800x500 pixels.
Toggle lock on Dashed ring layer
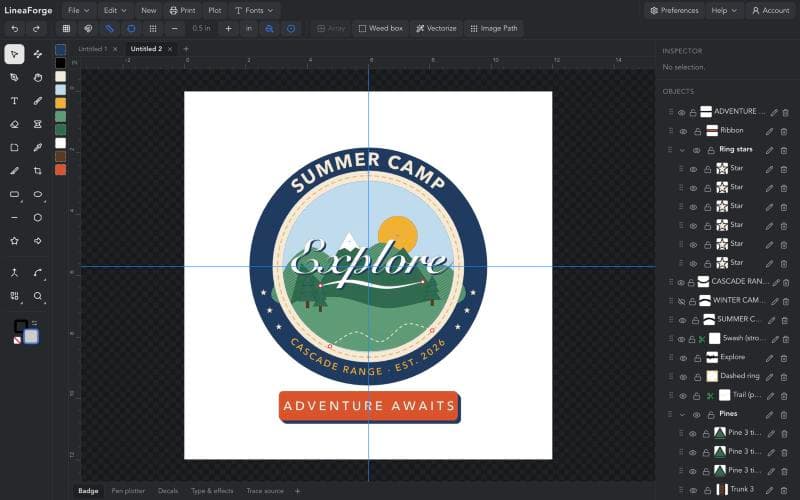[697, 377]
